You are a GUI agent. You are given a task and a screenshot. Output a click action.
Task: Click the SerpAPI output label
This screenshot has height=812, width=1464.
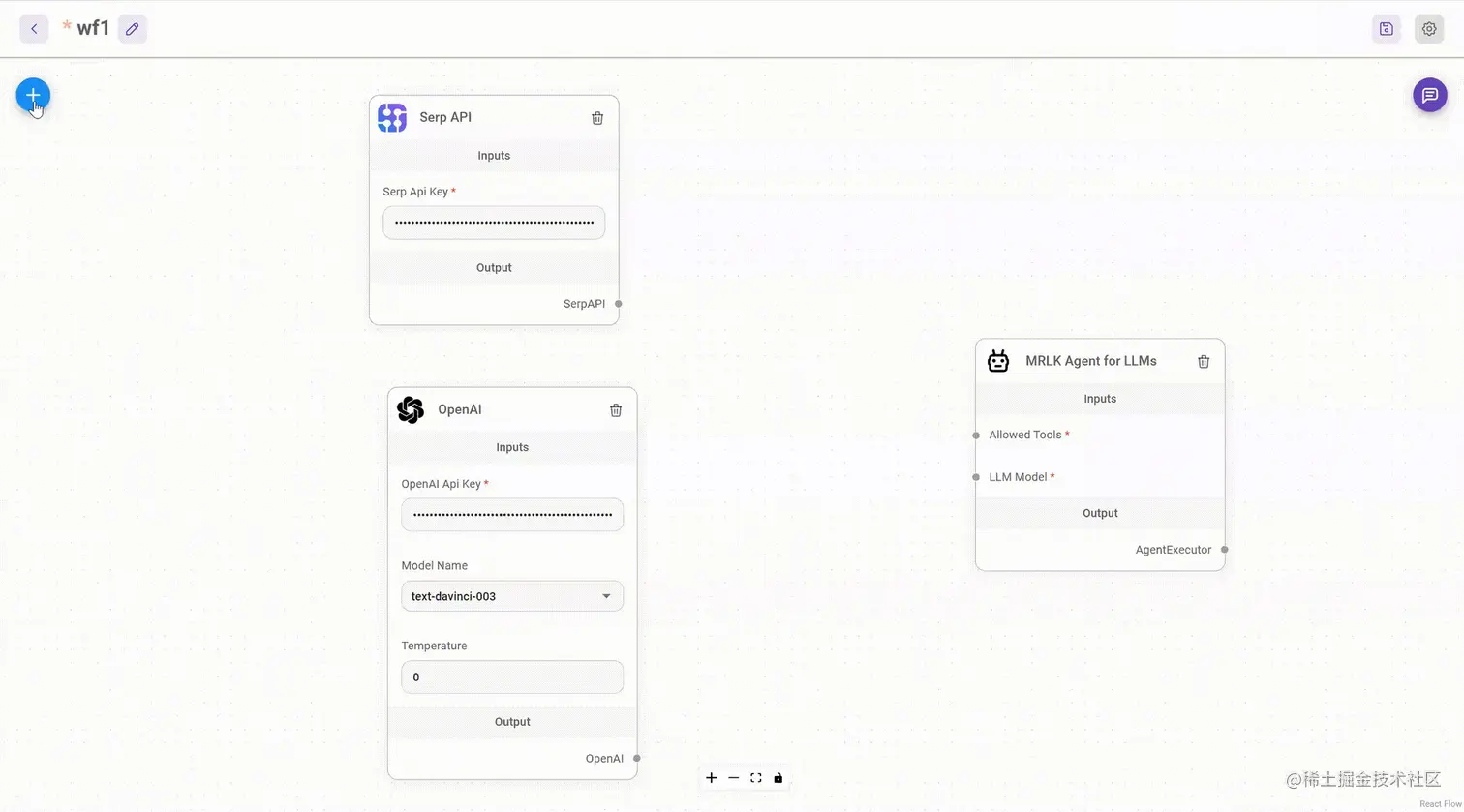[584, 304]
